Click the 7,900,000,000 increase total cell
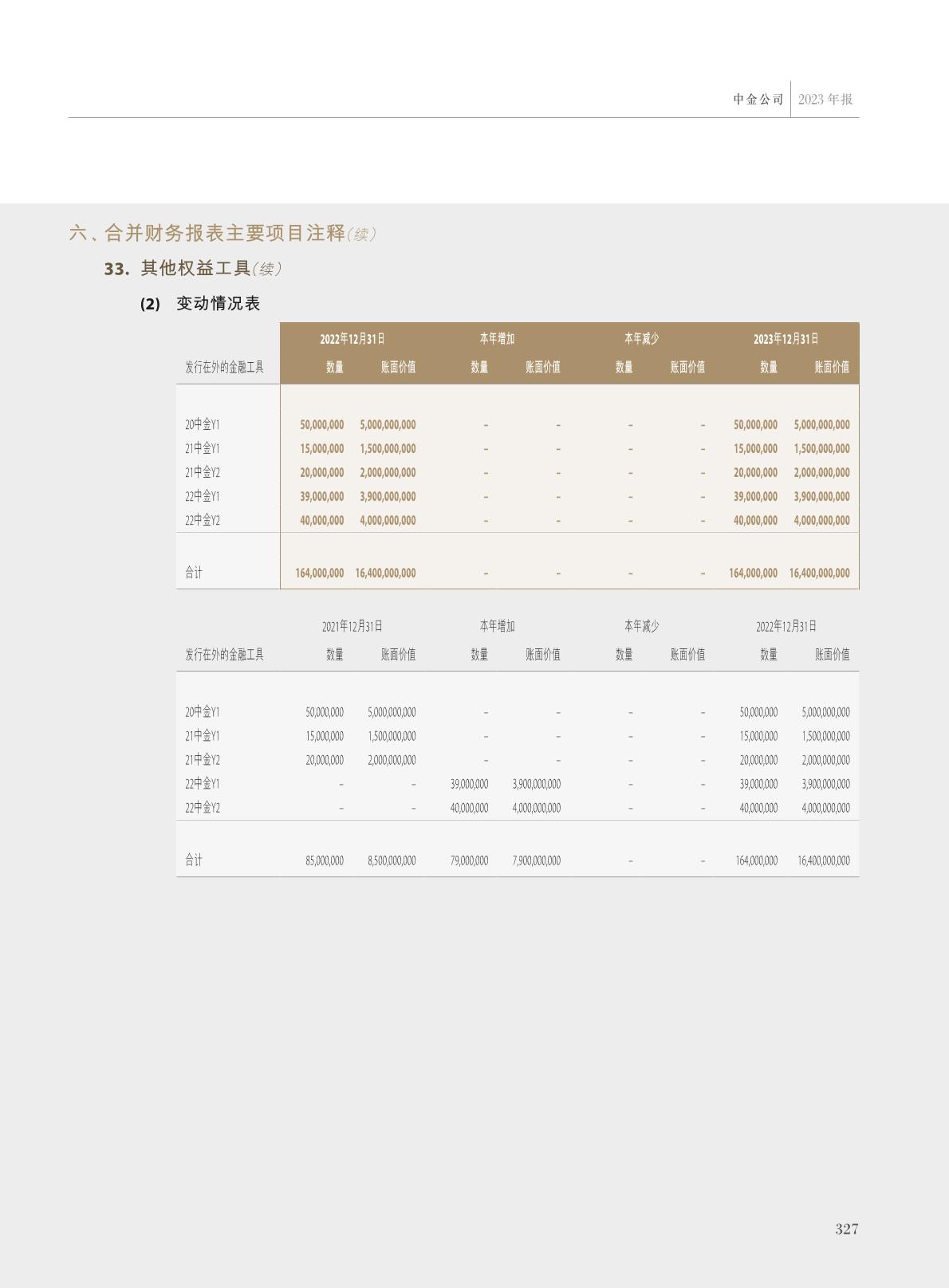The height and width of the screenshot is (1288, 949). pyautogui.click(x=536, y=861)
